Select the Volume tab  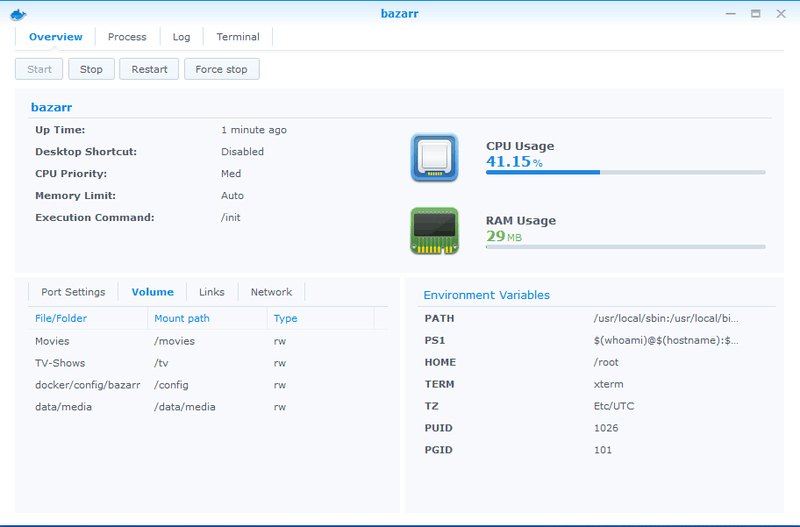tap(153, 292)
